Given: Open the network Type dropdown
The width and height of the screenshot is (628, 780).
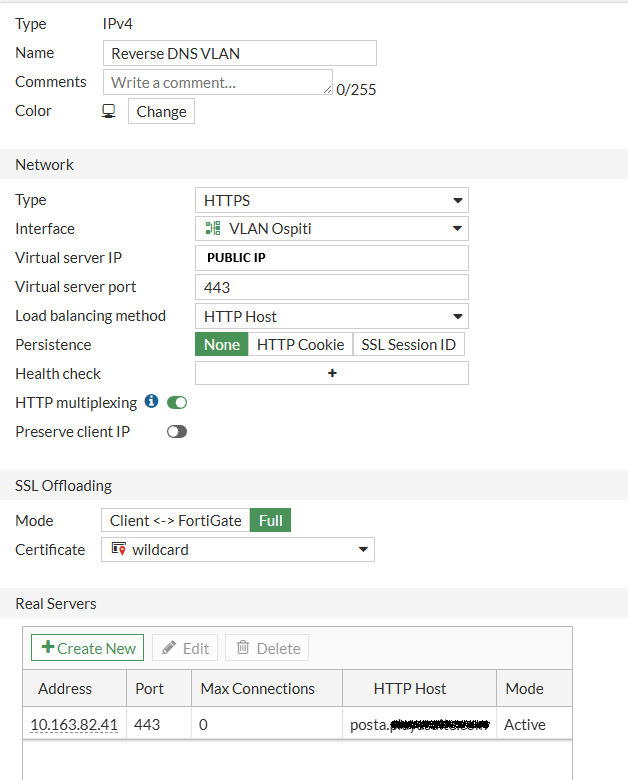Looking at the screenshot, I should click(331, 200).
